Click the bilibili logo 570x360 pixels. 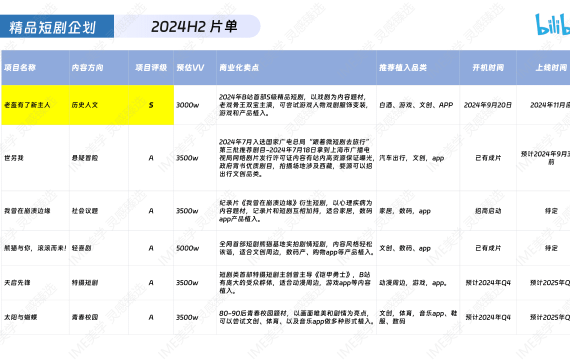(553, 24)
